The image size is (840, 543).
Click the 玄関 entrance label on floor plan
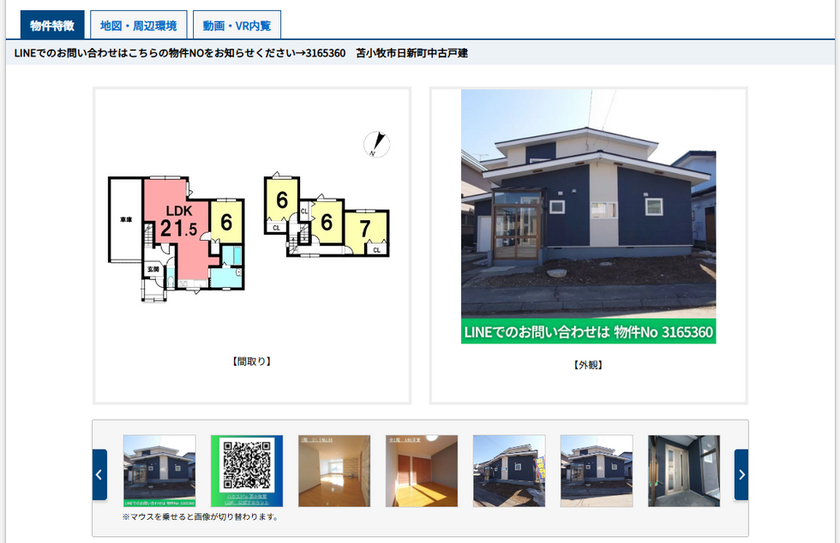pyautogui.click(x=153, y=269)
